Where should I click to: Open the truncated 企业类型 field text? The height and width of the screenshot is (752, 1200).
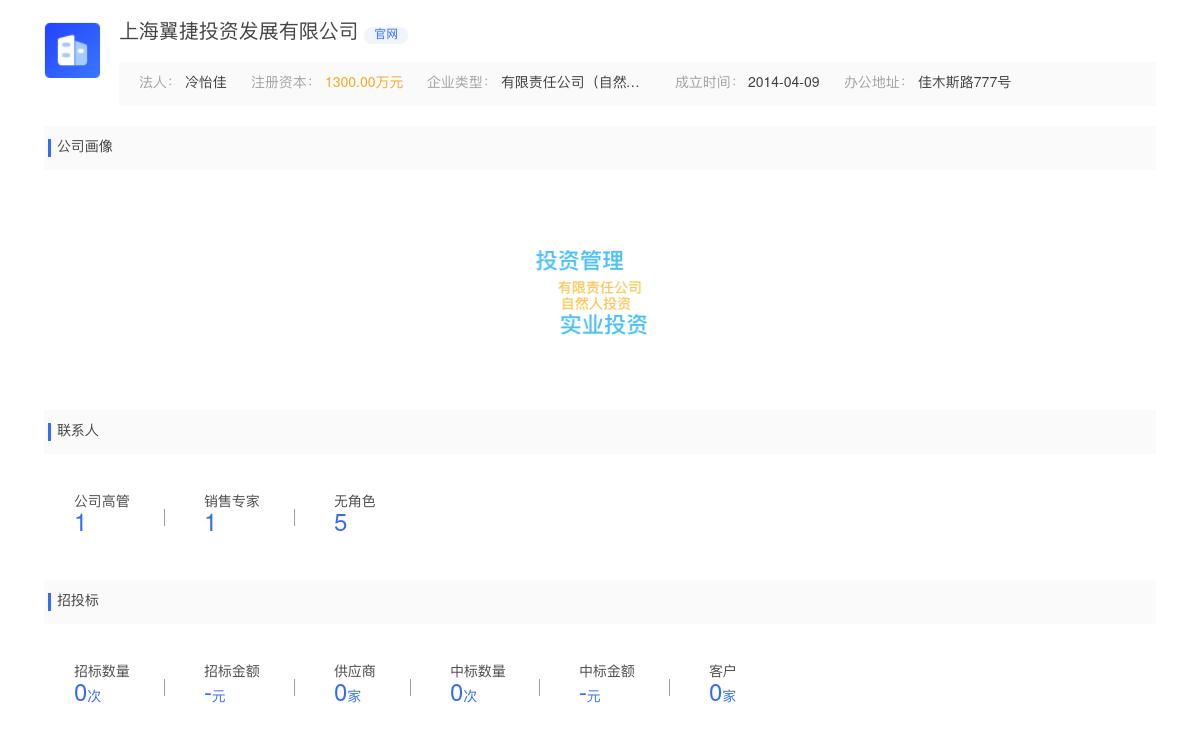(x=571, y=82)
